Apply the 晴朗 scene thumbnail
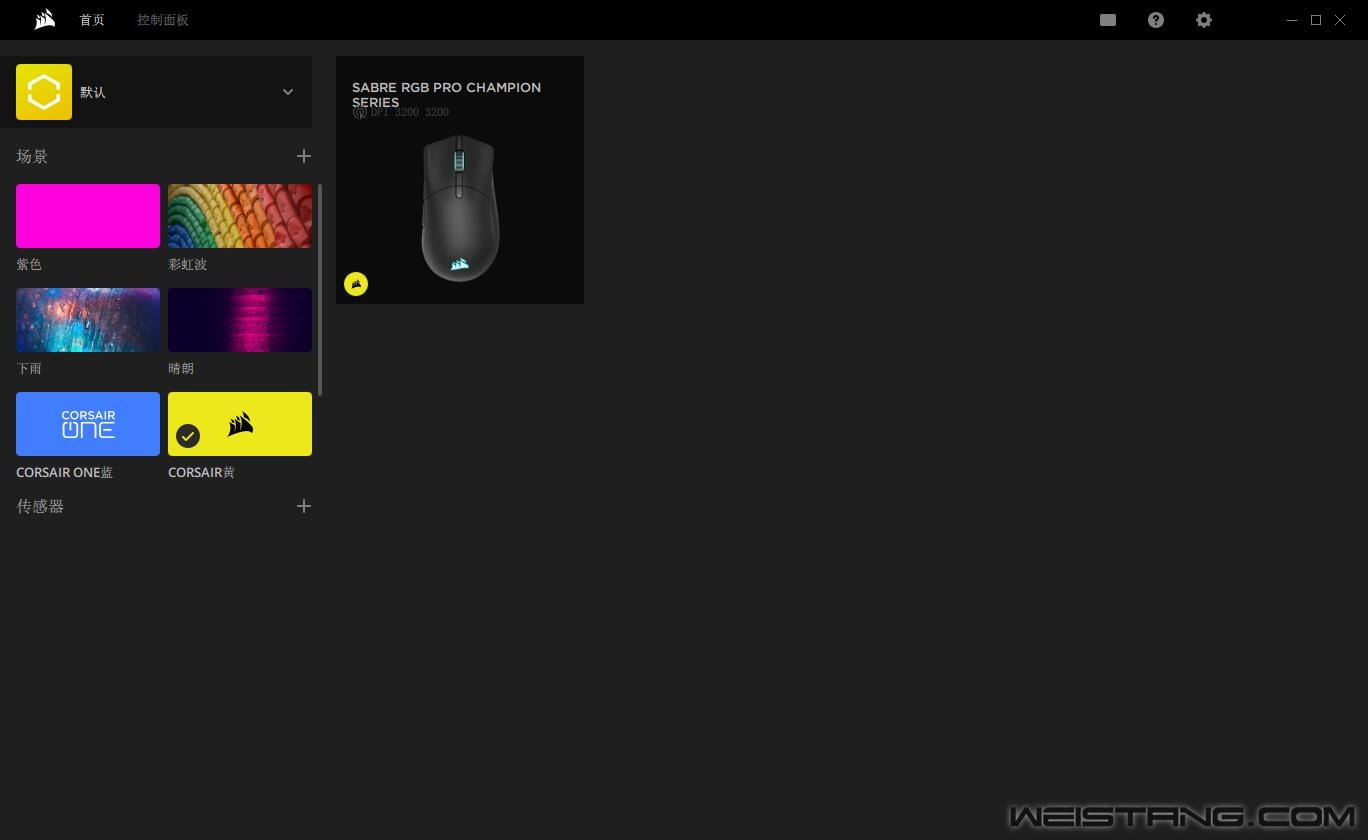 tap(240, 320)
